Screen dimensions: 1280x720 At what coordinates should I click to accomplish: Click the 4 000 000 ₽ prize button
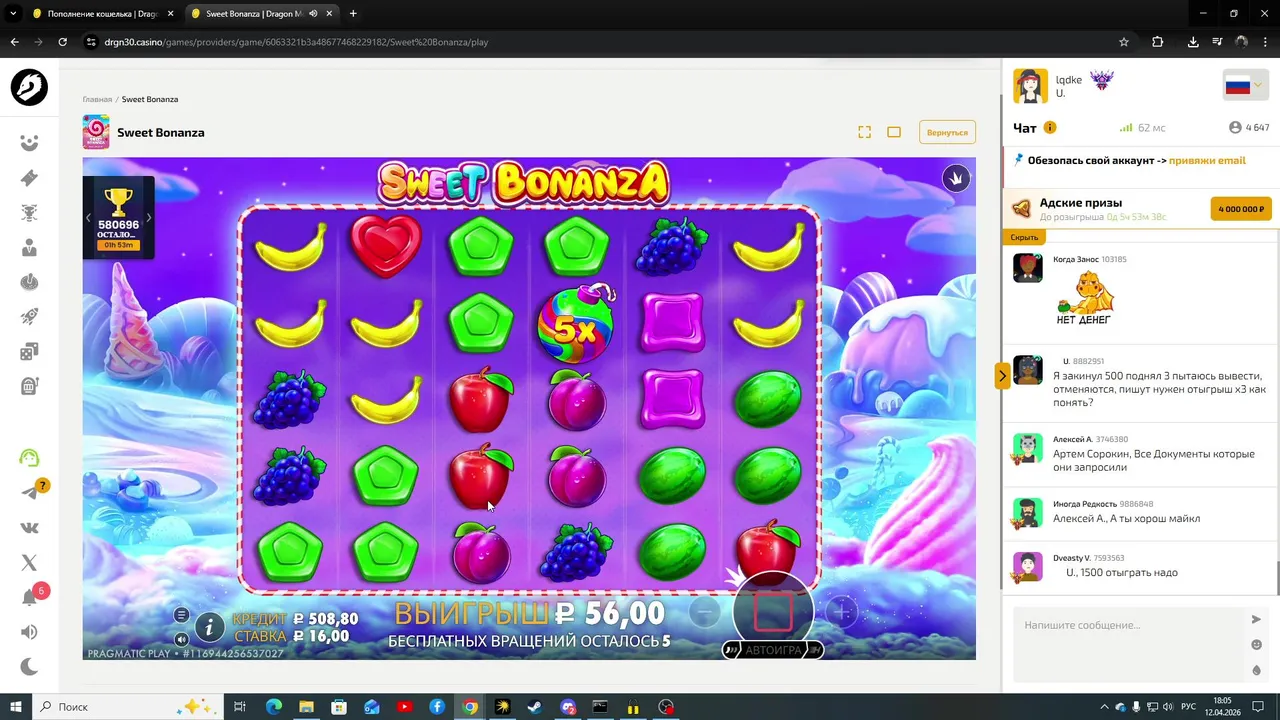click(x=1241, y=209)
